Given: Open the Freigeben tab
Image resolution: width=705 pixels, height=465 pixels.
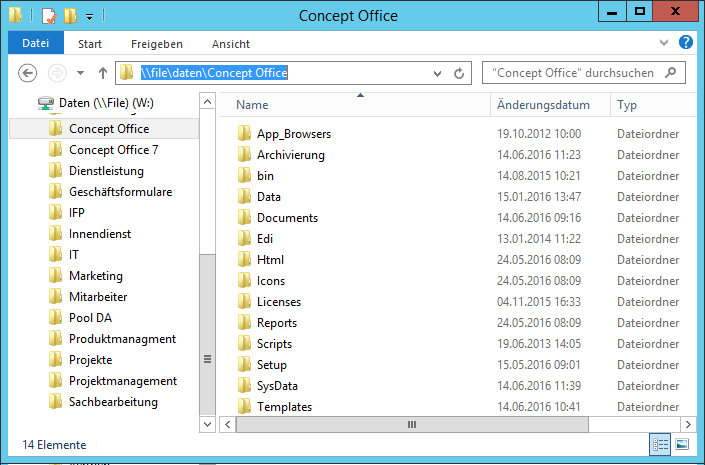Looking at the screenshot, I should (x=158, y=44).
